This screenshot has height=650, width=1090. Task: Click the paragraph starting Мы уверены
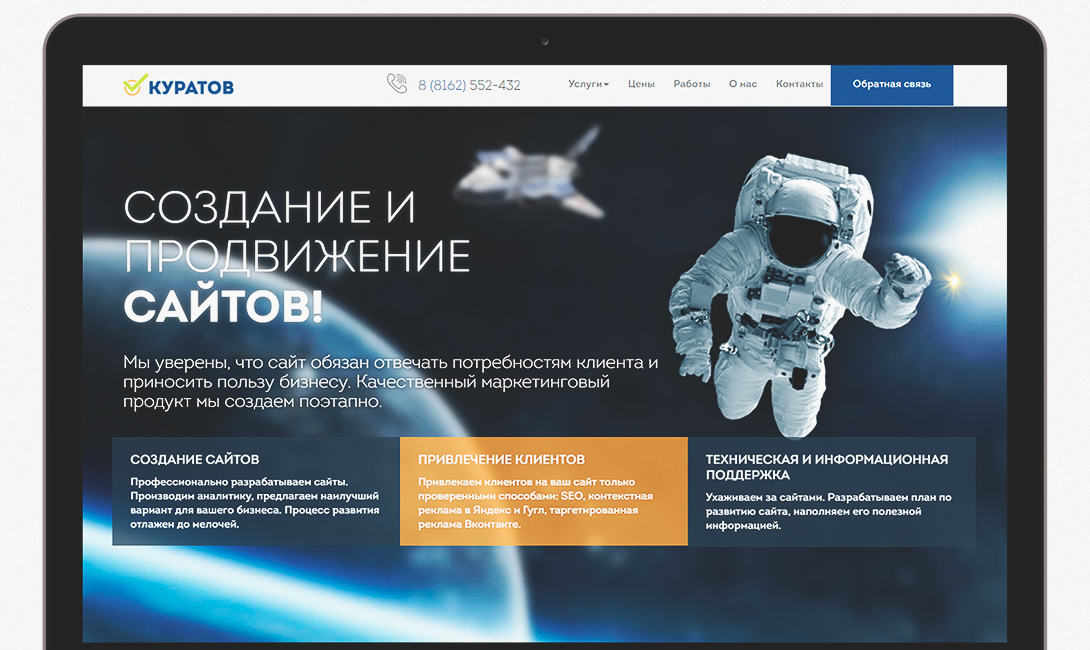coord(391,382)
